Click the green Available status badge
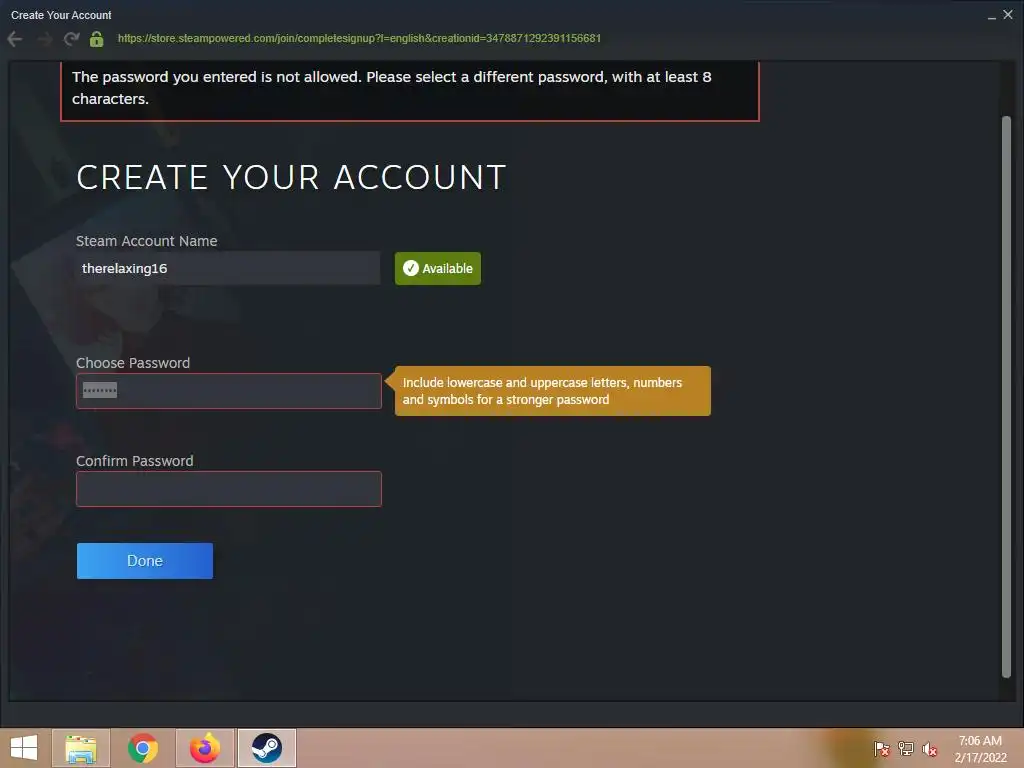 point(438,268)
